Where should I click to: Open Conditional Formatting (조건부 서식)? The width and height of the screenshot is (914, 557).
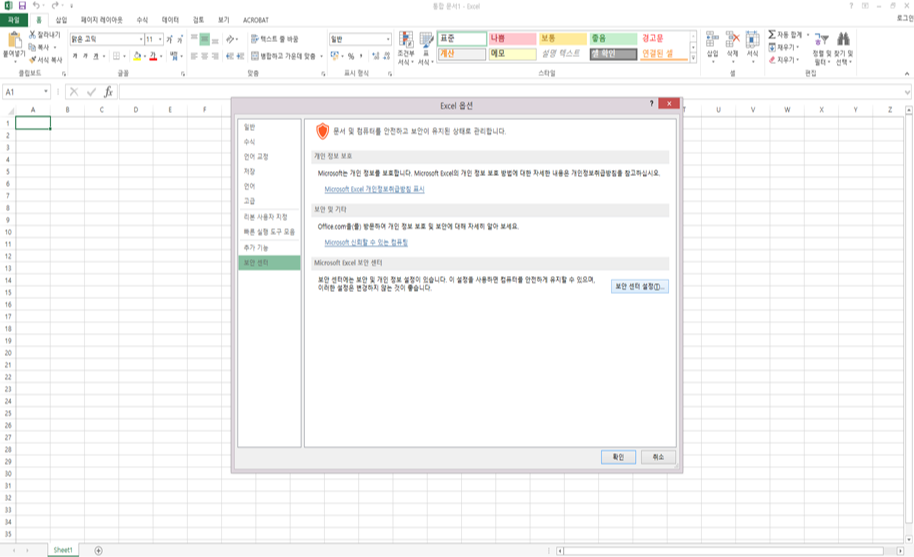coord(406,48)
